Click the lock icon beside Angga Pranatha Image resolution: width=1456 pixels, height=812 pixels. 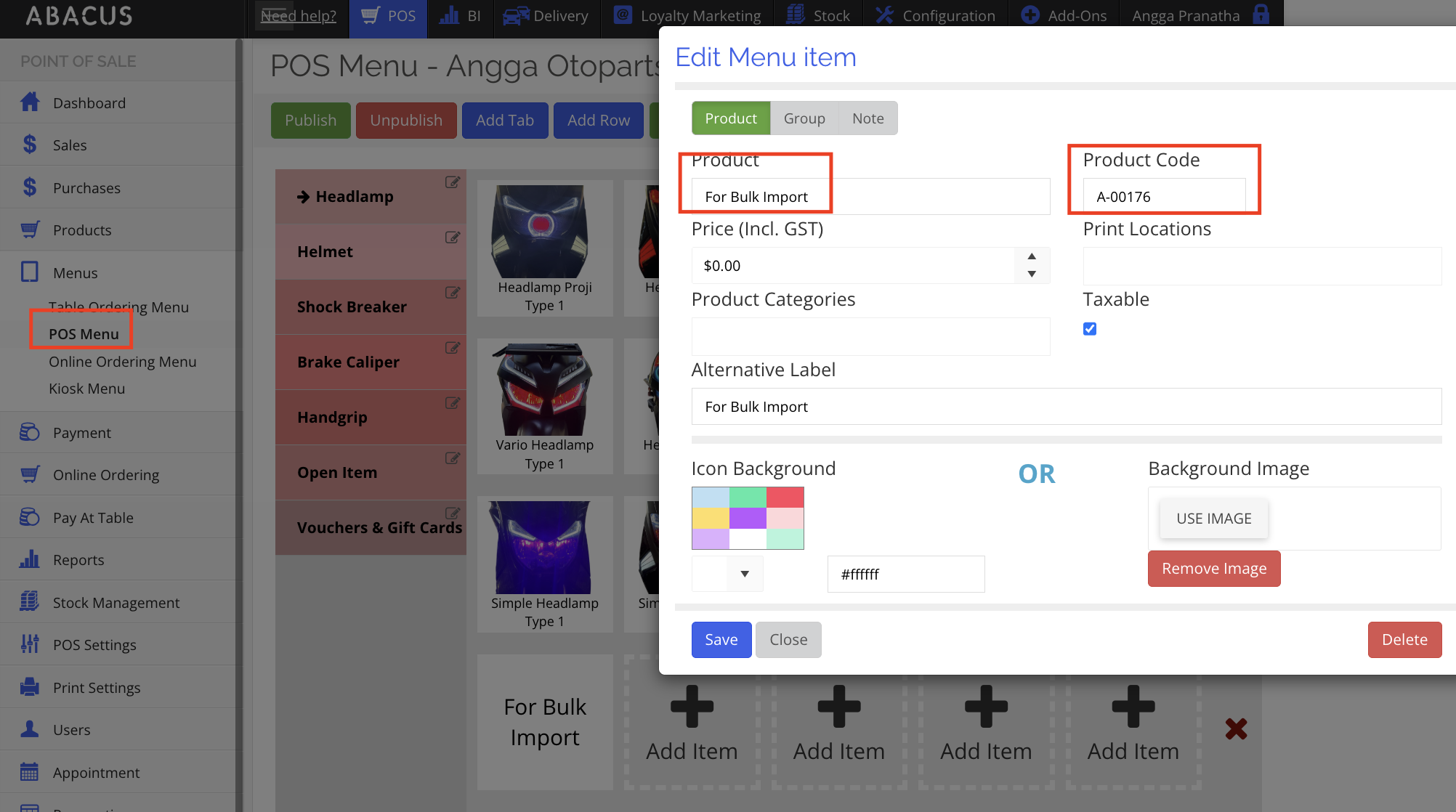pos(1261,15)
